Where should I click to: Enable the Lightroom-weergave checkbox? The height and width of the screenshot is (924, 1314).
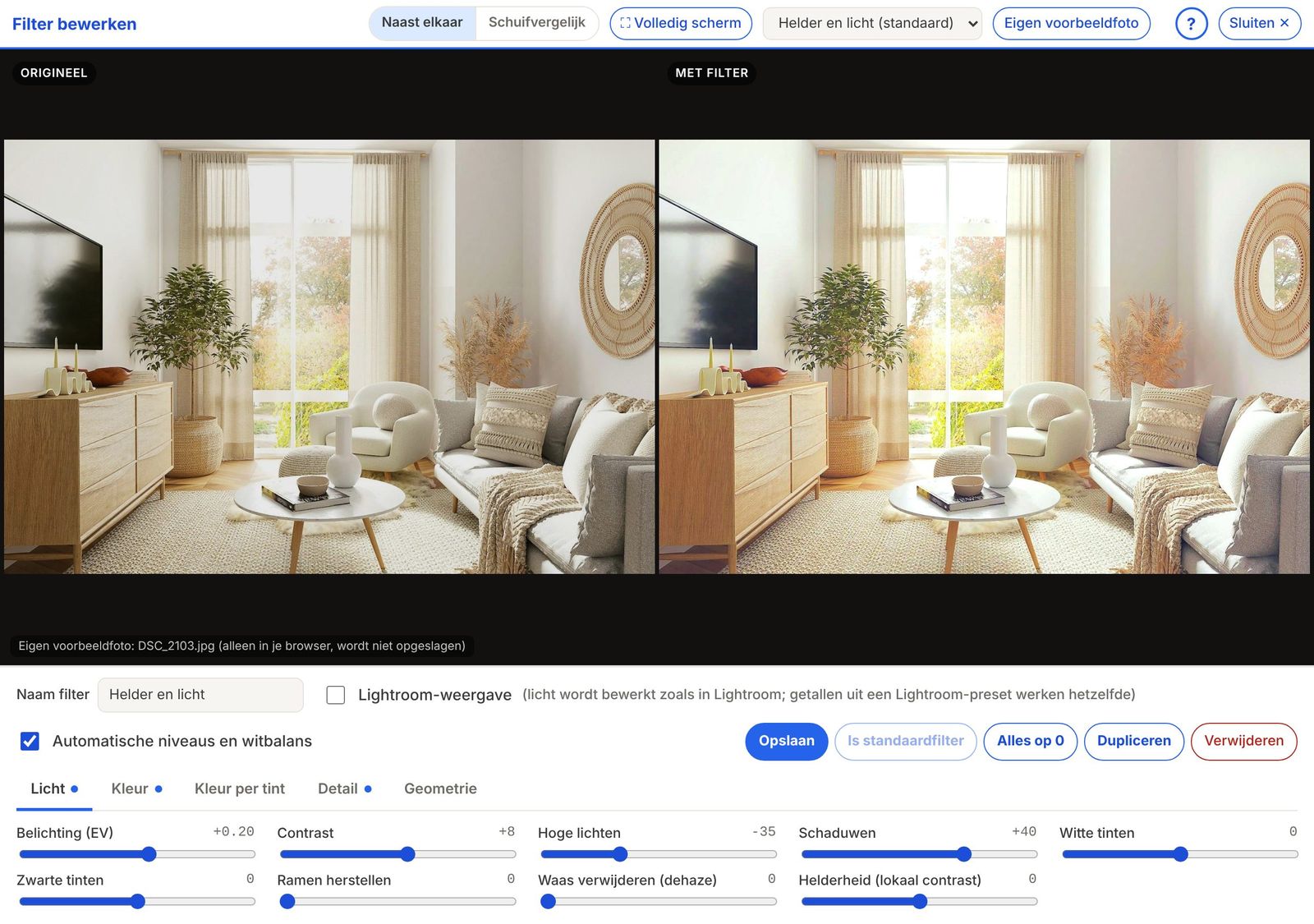tap(336, 695)
